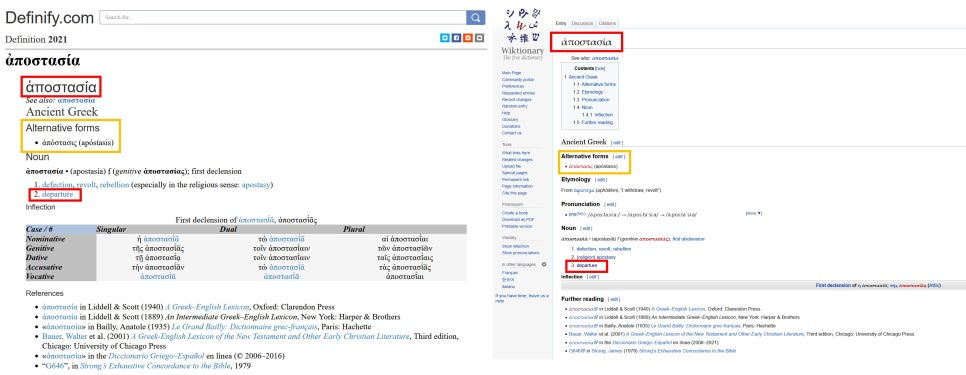Switch to the Discussion tab on Wiktionary
Viewport: 966px width, 375px height.
point(582,23)
